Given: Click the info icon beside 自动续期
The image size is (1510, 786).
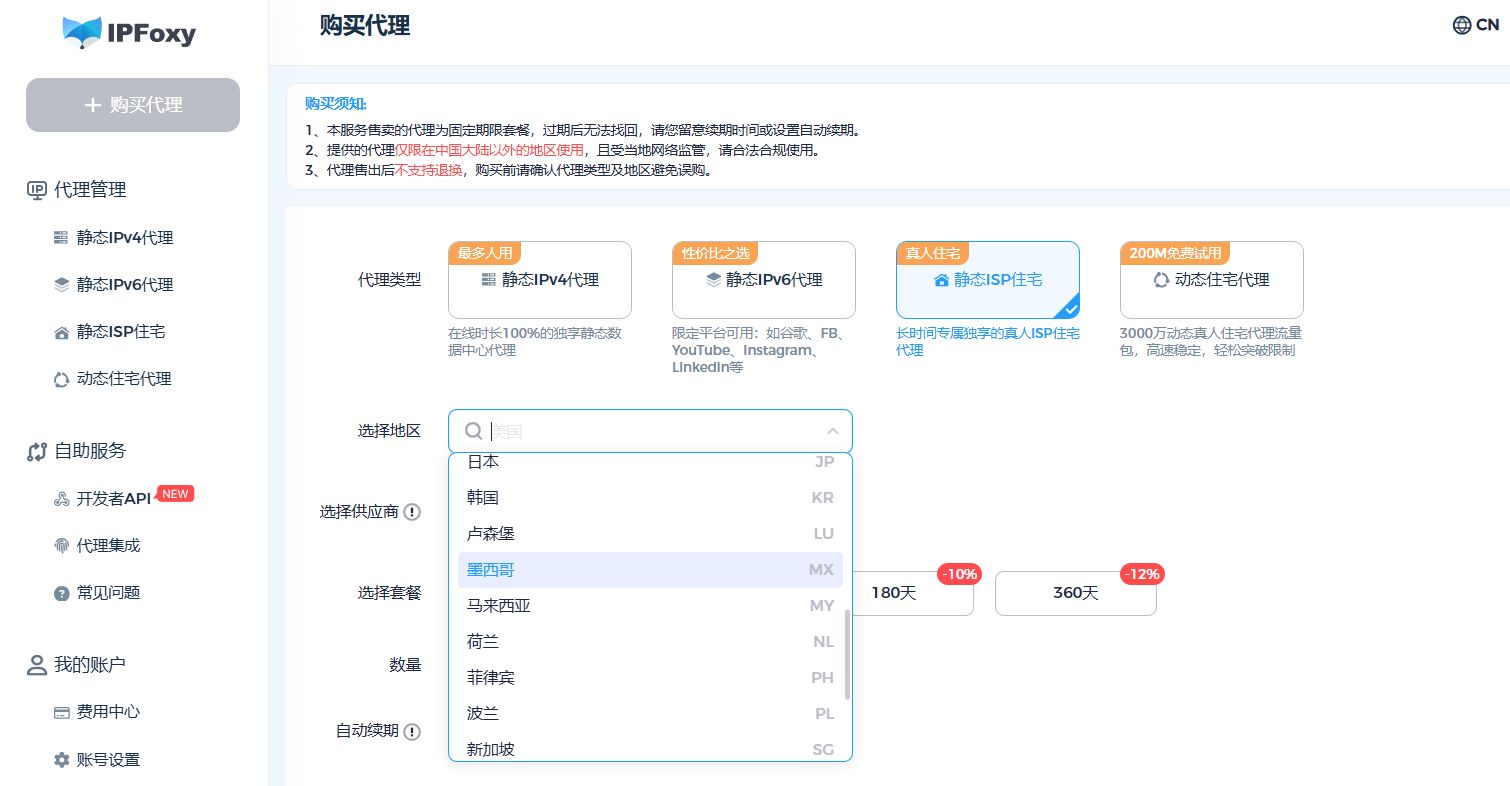Looking at the screenshot, I should click(x=412, y=732).
